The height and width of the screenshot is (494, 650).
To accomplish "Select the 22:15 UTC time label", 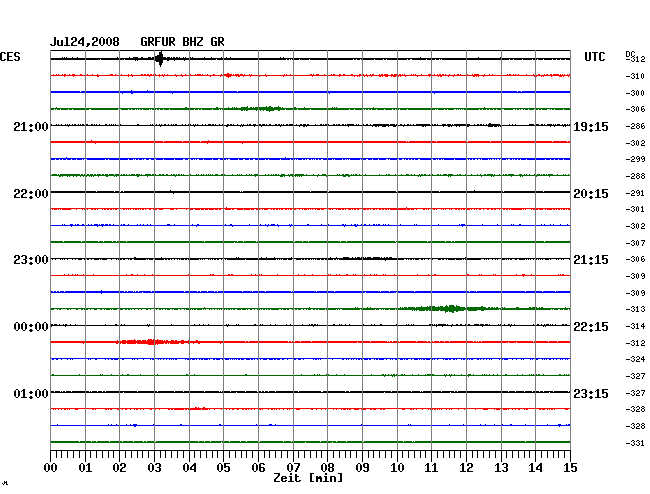I will click(x=591, y=327).
